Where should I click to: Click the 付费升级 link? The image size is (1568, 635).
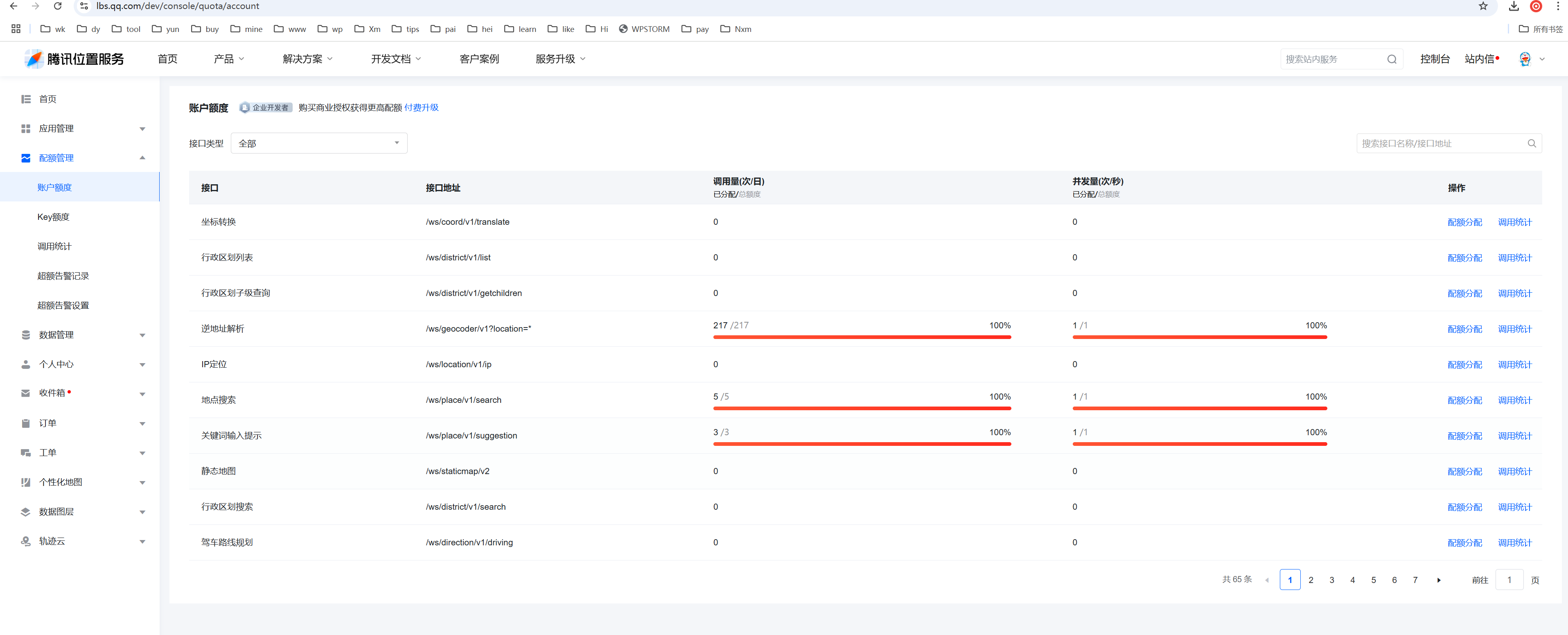tap(421, 108)
